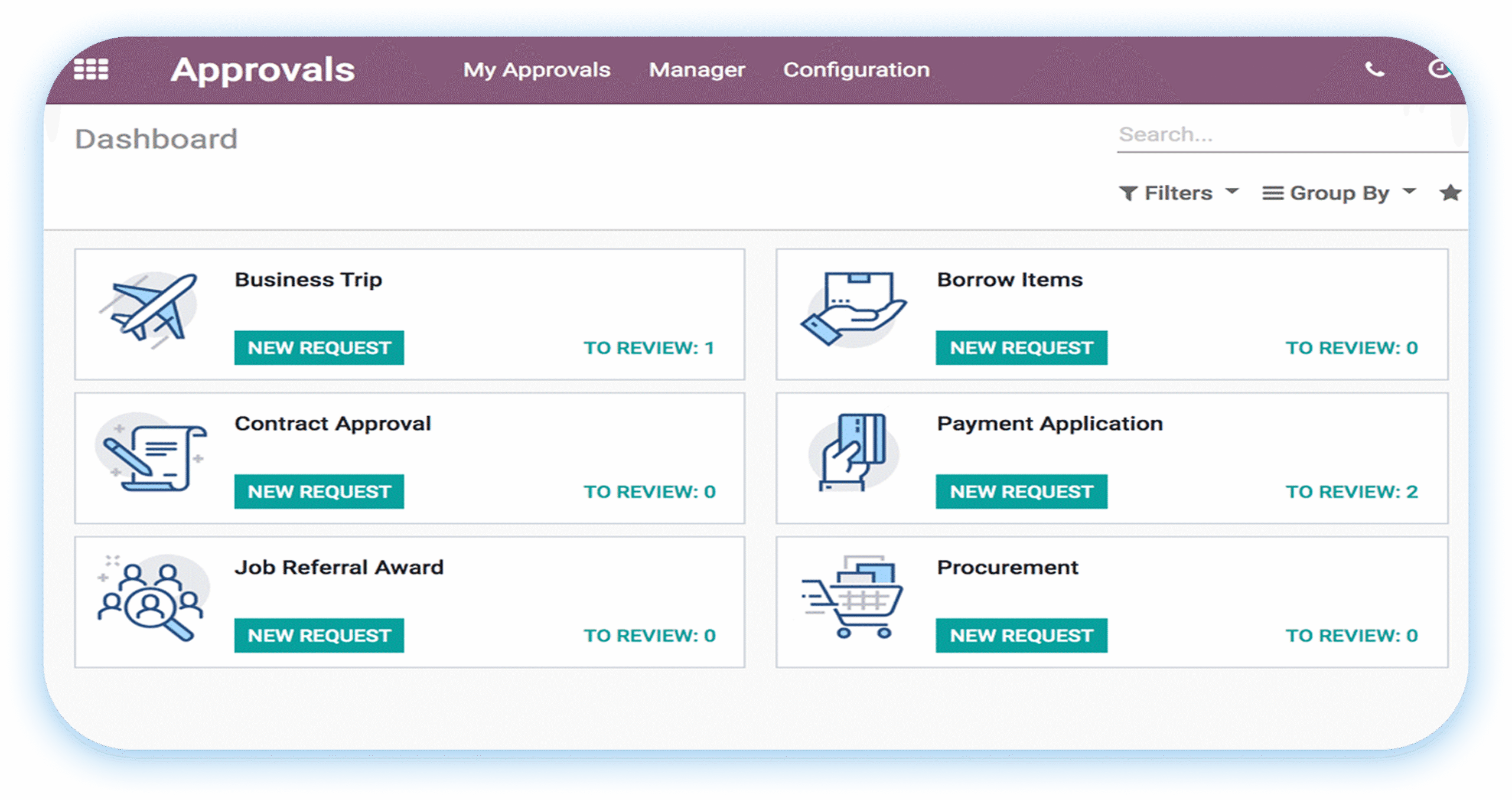This screenshot has width=1512, height=800.
Task: Create New Request for Procurement
Action: pyautogui.click(x=1021, y=635)
